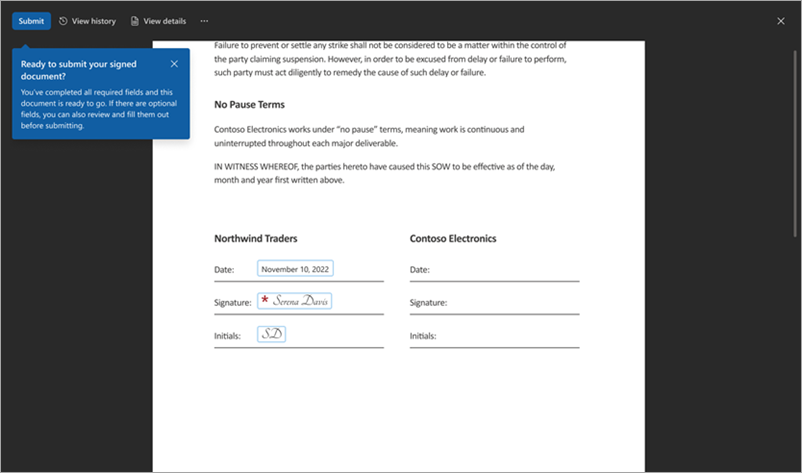Click the Contoso Electronics heading

(453, 238)
